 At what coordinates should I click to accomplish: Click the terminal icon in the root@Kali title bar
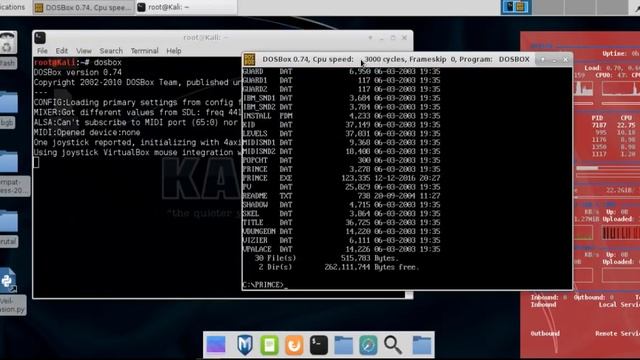40,38
